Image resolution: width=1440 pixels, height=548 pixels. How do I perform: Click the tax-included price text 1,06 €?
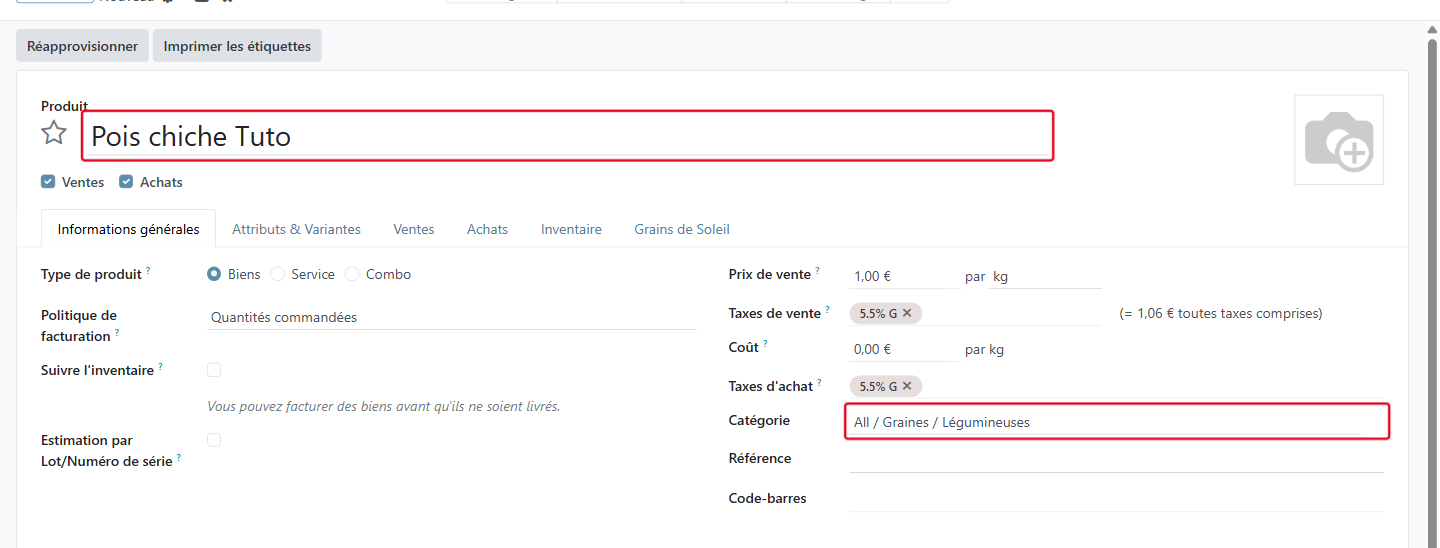tap(1220, 313)
